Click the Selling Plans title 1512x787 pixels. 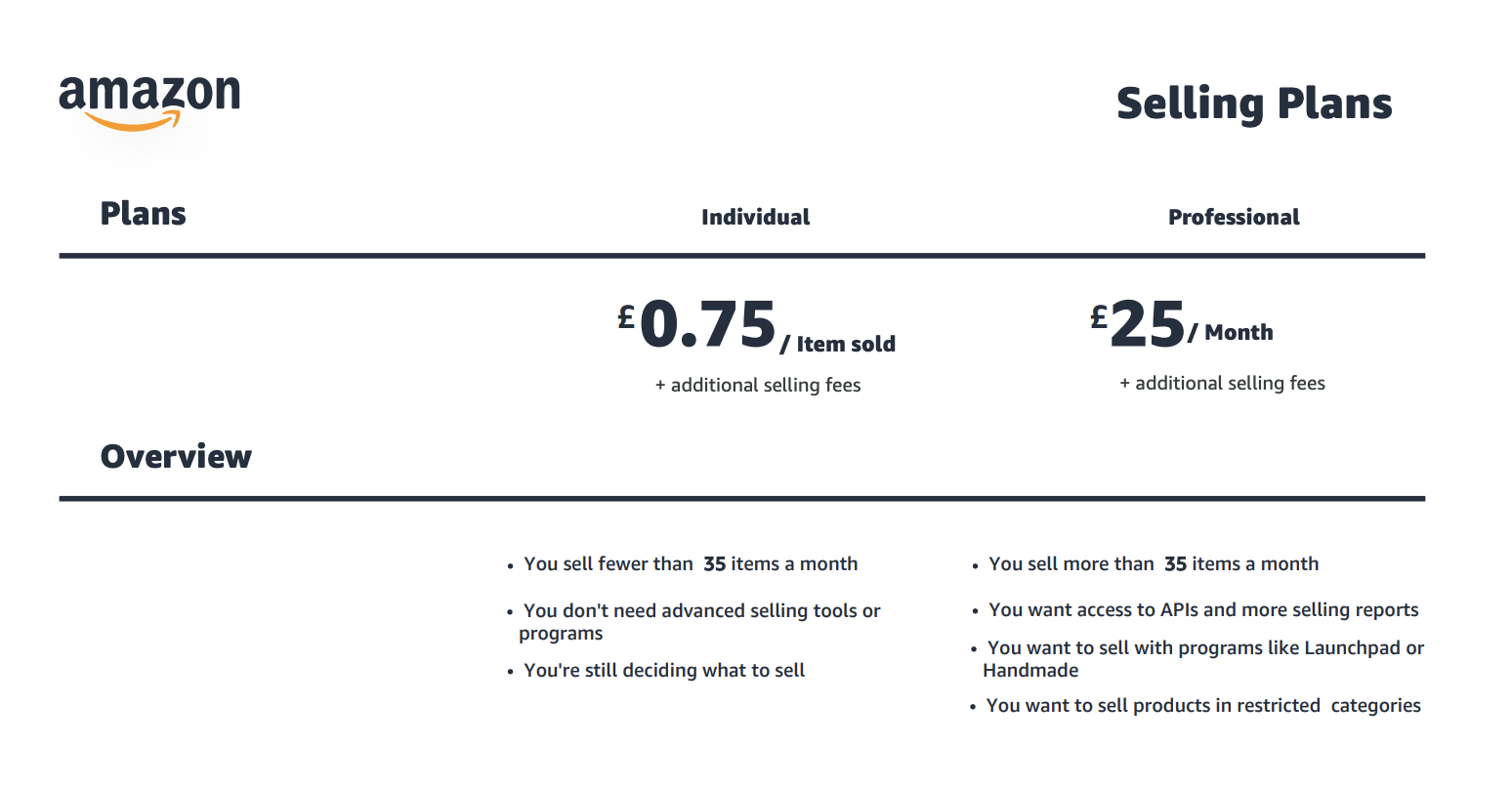pyautogui.click(x=1254, y=104)
